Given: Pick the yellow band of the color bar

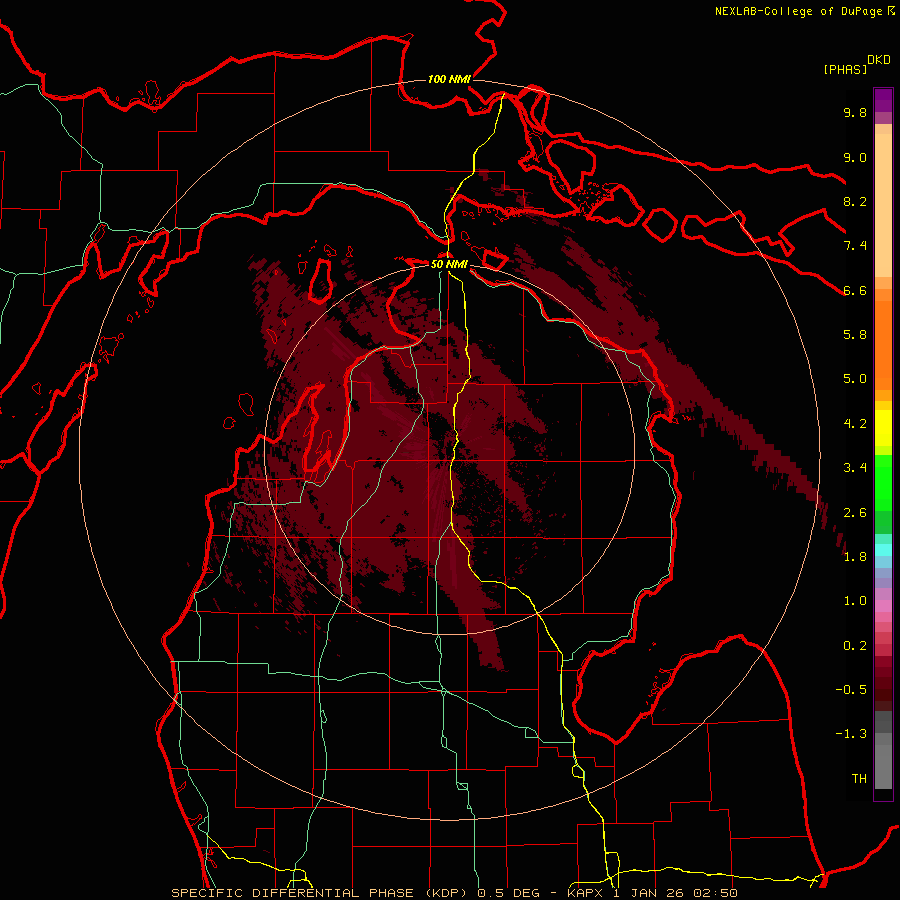Looking at the screenshot, I should [x=883, y=428].
